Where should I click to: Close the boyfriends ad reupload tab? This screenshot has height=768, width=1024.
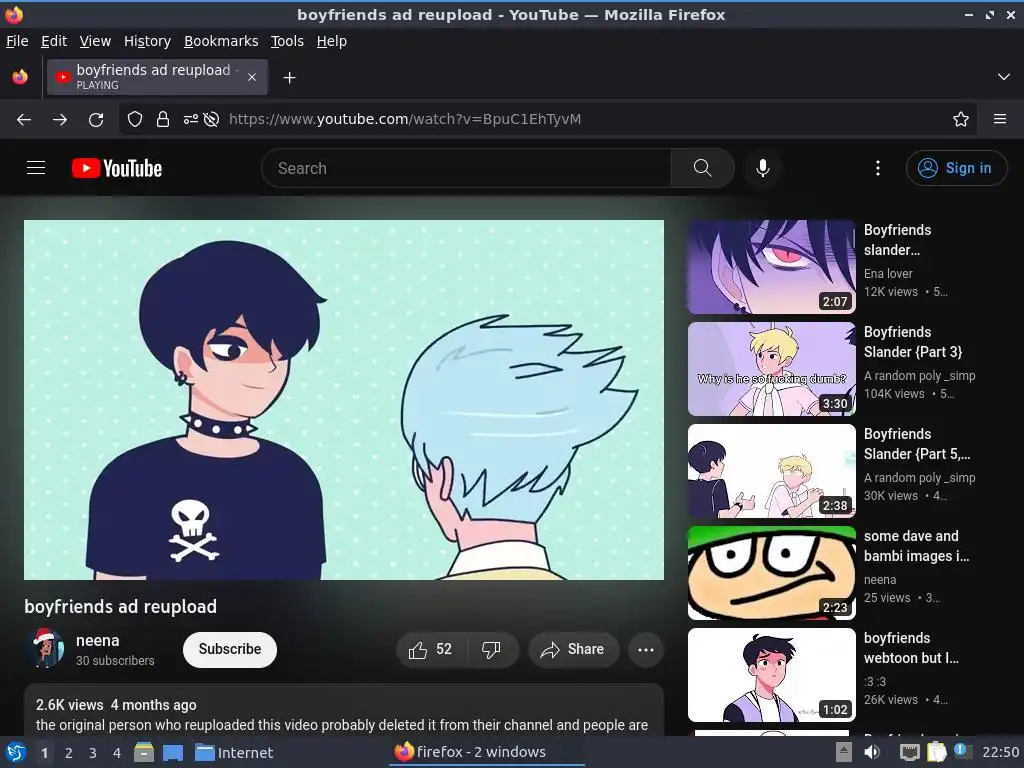coord(251,77)
